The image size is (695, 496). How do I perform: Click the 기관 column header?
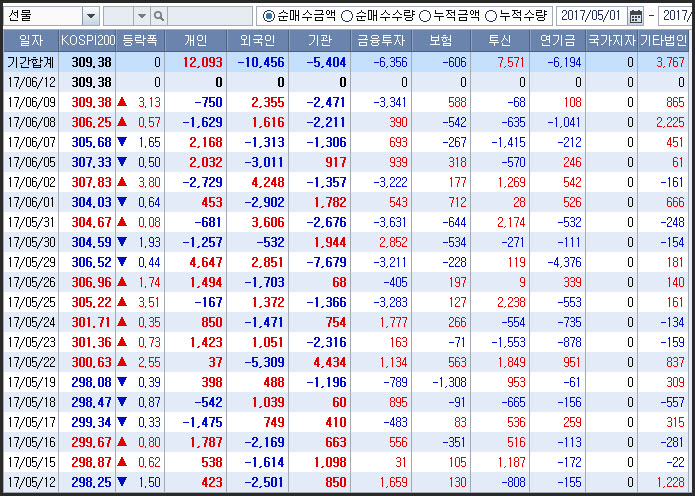coord(320,41)
